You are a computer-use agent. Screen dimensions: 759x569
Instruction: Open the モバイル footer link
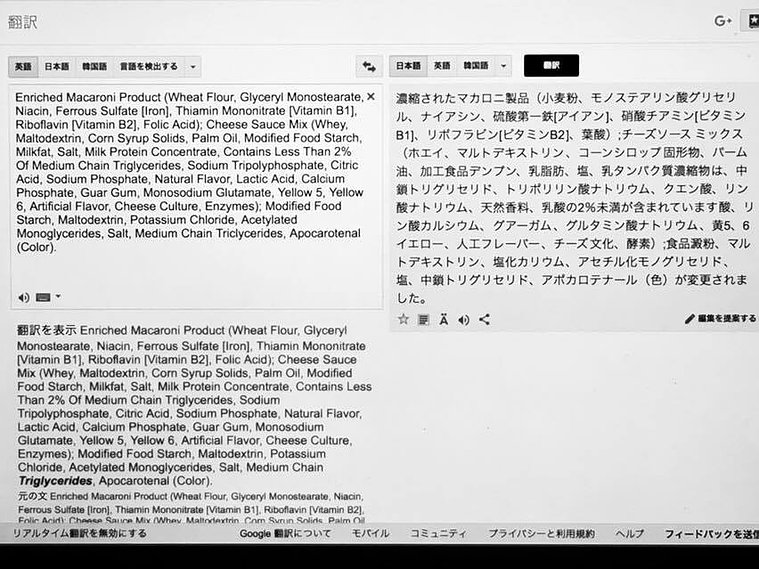pos(370,534)
